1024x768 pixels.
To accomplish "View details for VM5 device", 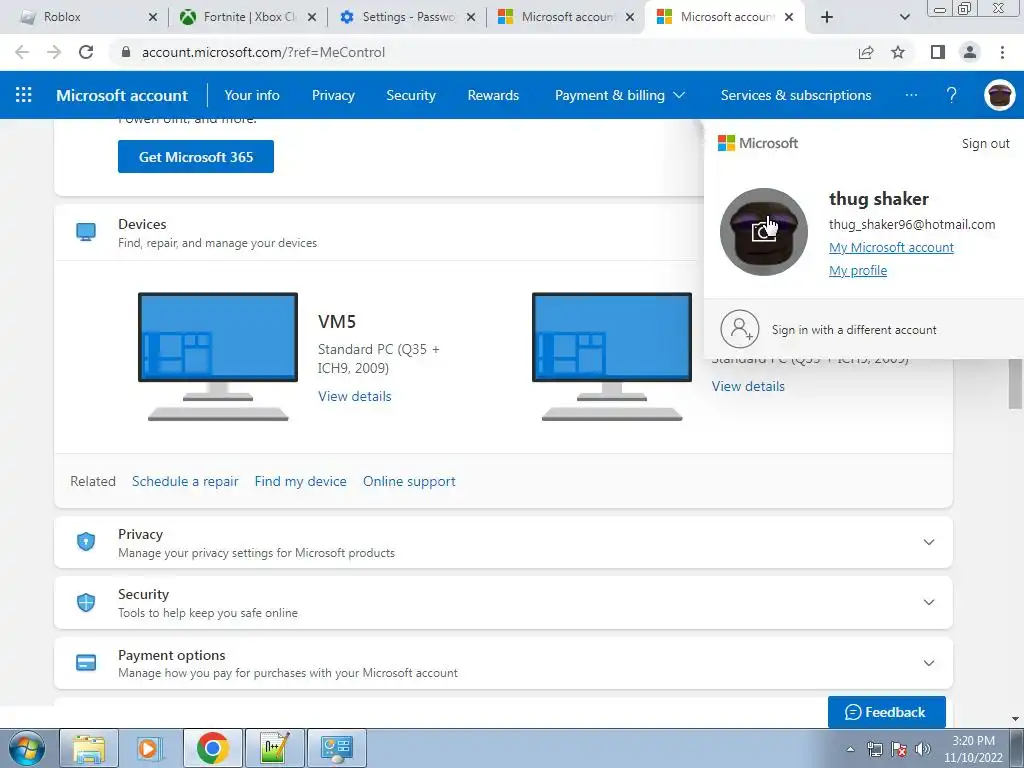I will click(x=355, y=396).
